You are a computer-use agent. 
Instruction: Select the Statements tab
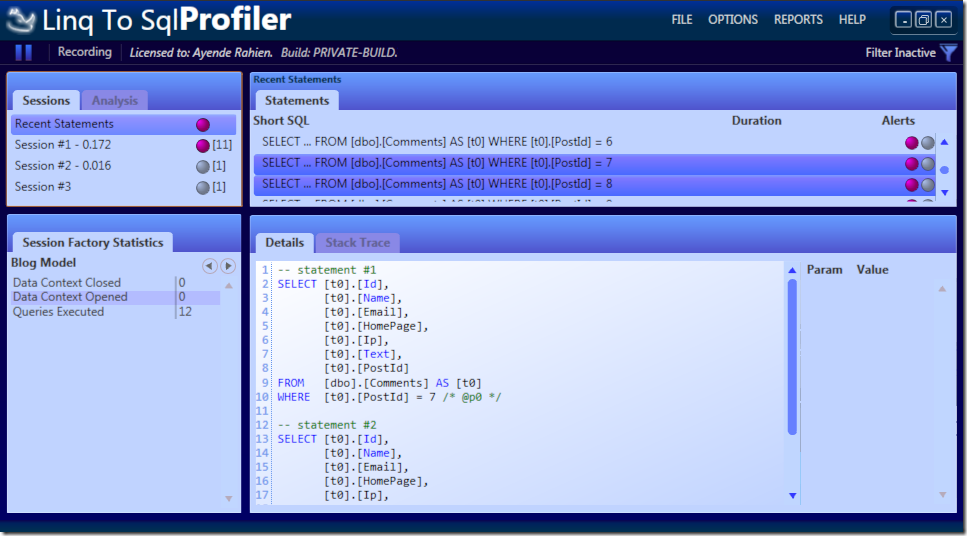tap(297, 101)
